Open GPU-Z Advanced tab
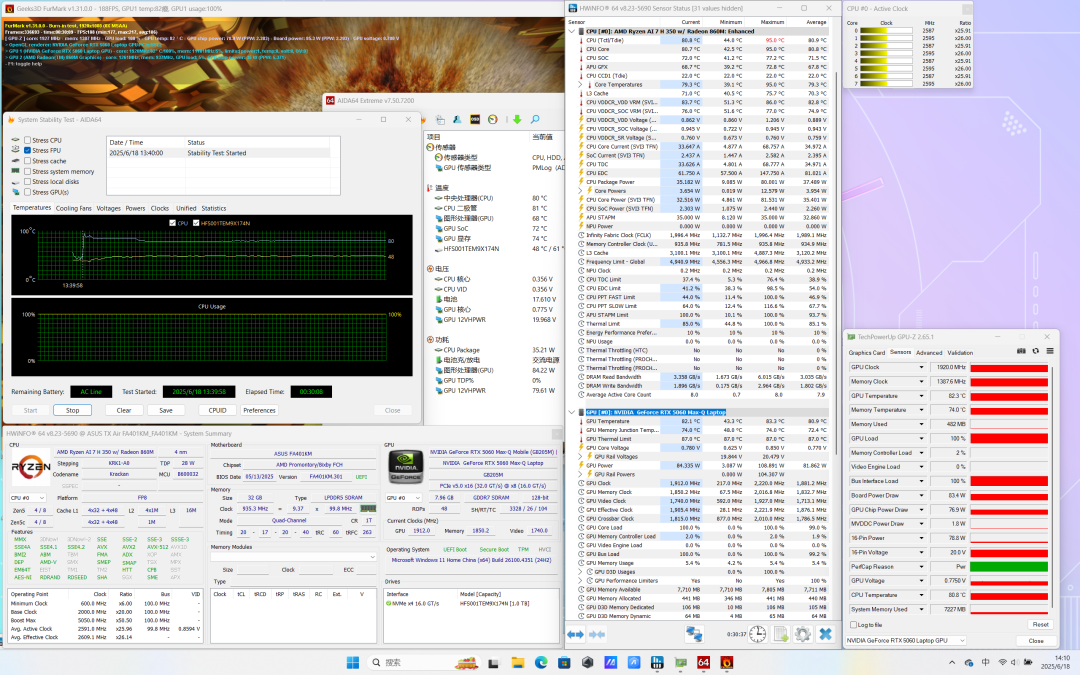The height and width of the screenshot is (675, 1080). pyautogui.click(x=928, y=353)
